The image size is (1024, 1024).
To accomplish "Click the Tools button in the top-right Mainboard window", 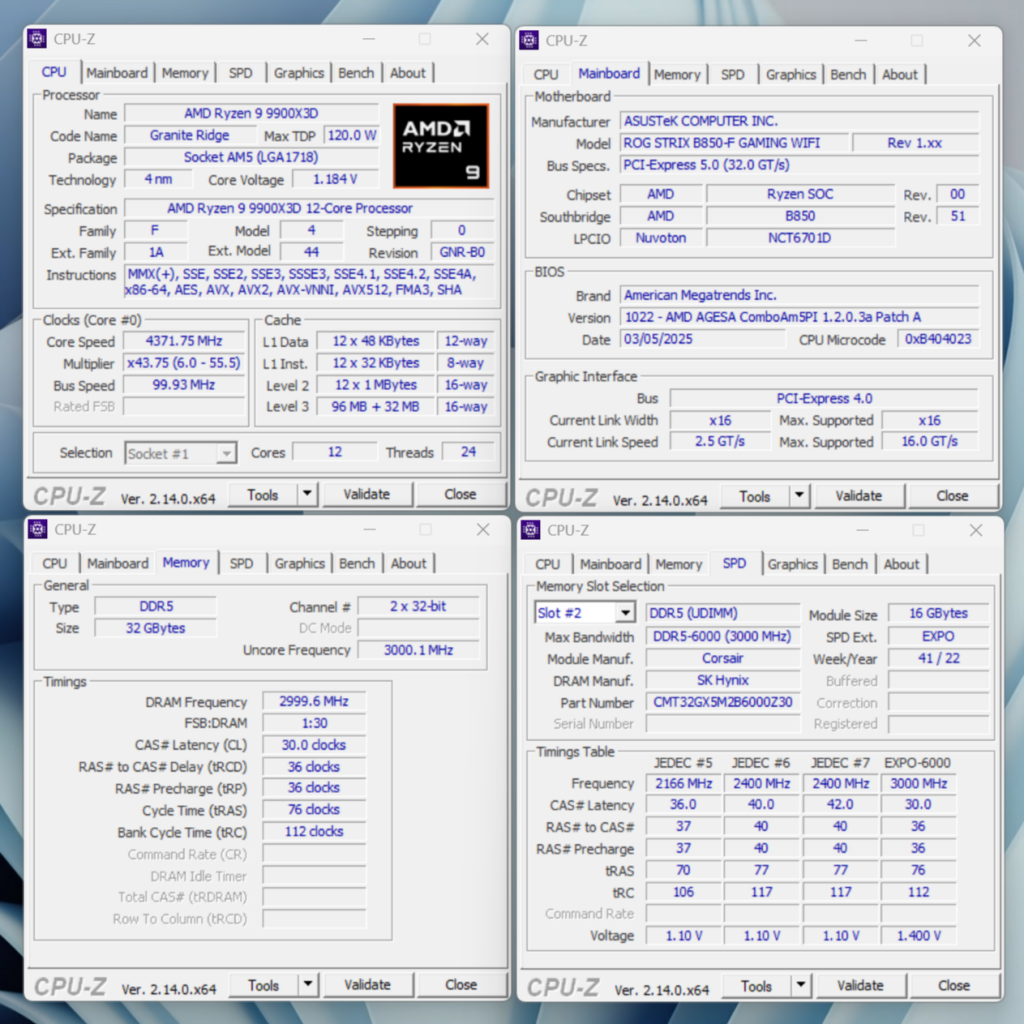I will 755,496.
